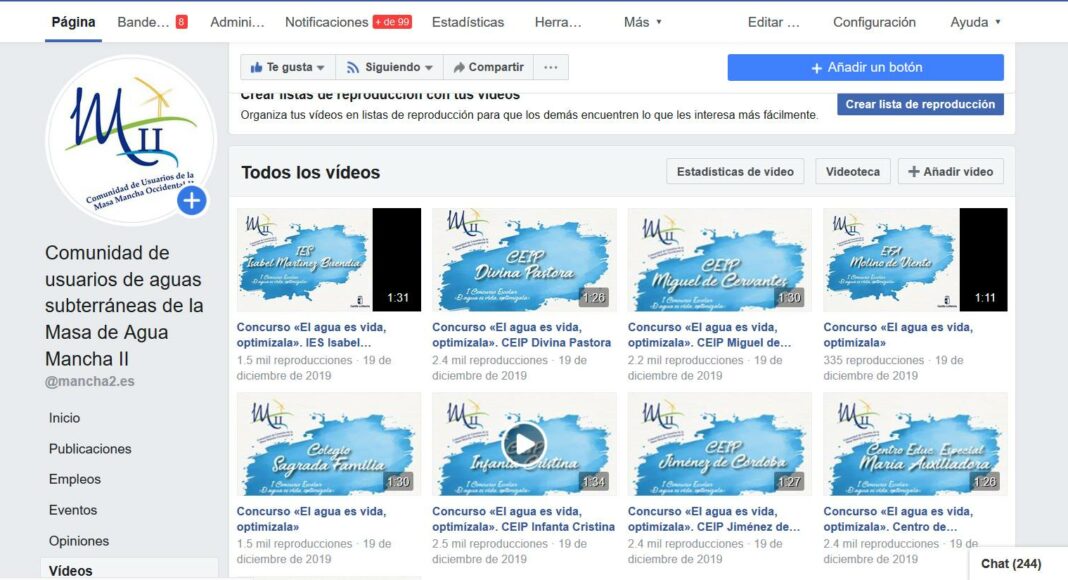Open the 'Siguiendo' follow dropdown
1068x580 pixels.
[389, 68]
